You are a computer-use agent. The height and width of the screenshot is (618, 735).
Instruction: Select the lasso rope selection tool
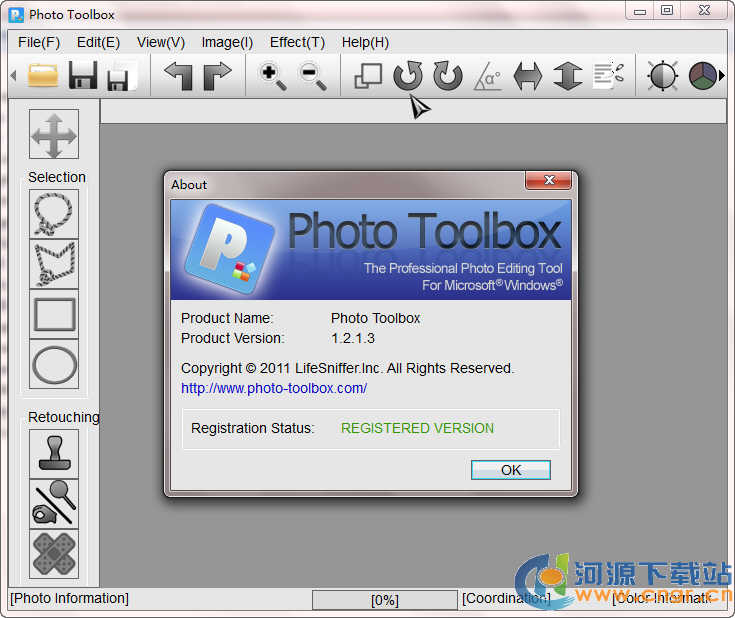click(x=54, y=214)
